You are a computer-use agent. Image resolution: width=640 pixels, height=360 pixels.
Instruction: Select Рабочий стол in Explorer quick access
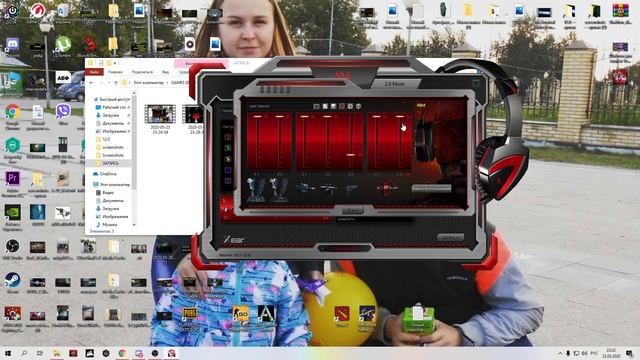[x=114, y=107]
